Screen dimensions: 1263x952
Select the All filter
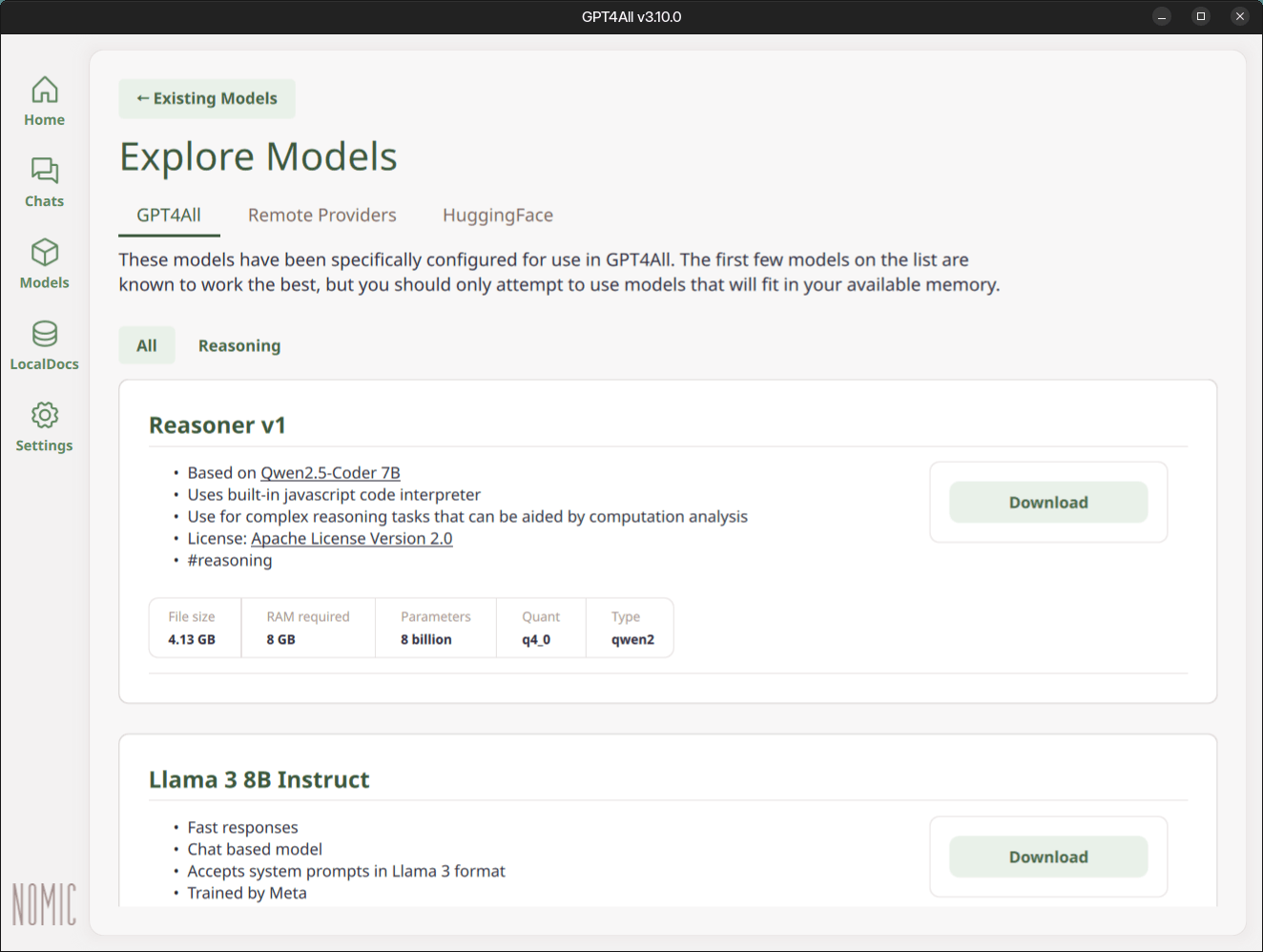147,345
